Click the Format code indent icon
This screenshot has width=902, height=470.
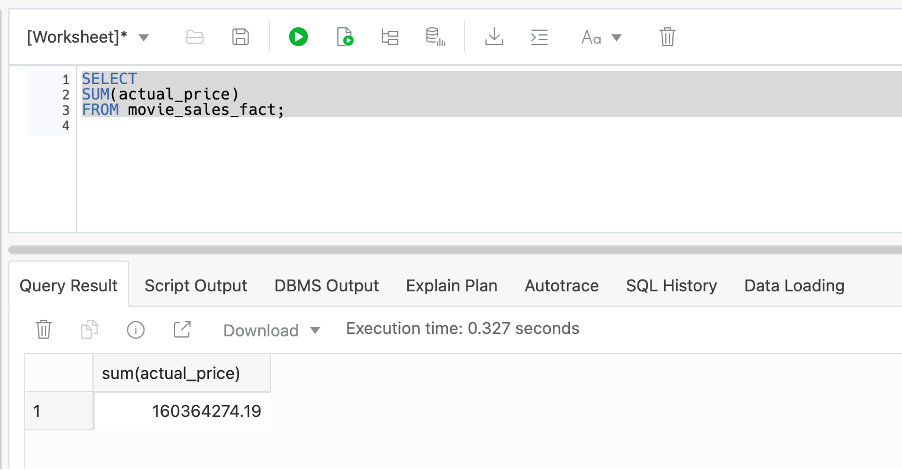539,37
